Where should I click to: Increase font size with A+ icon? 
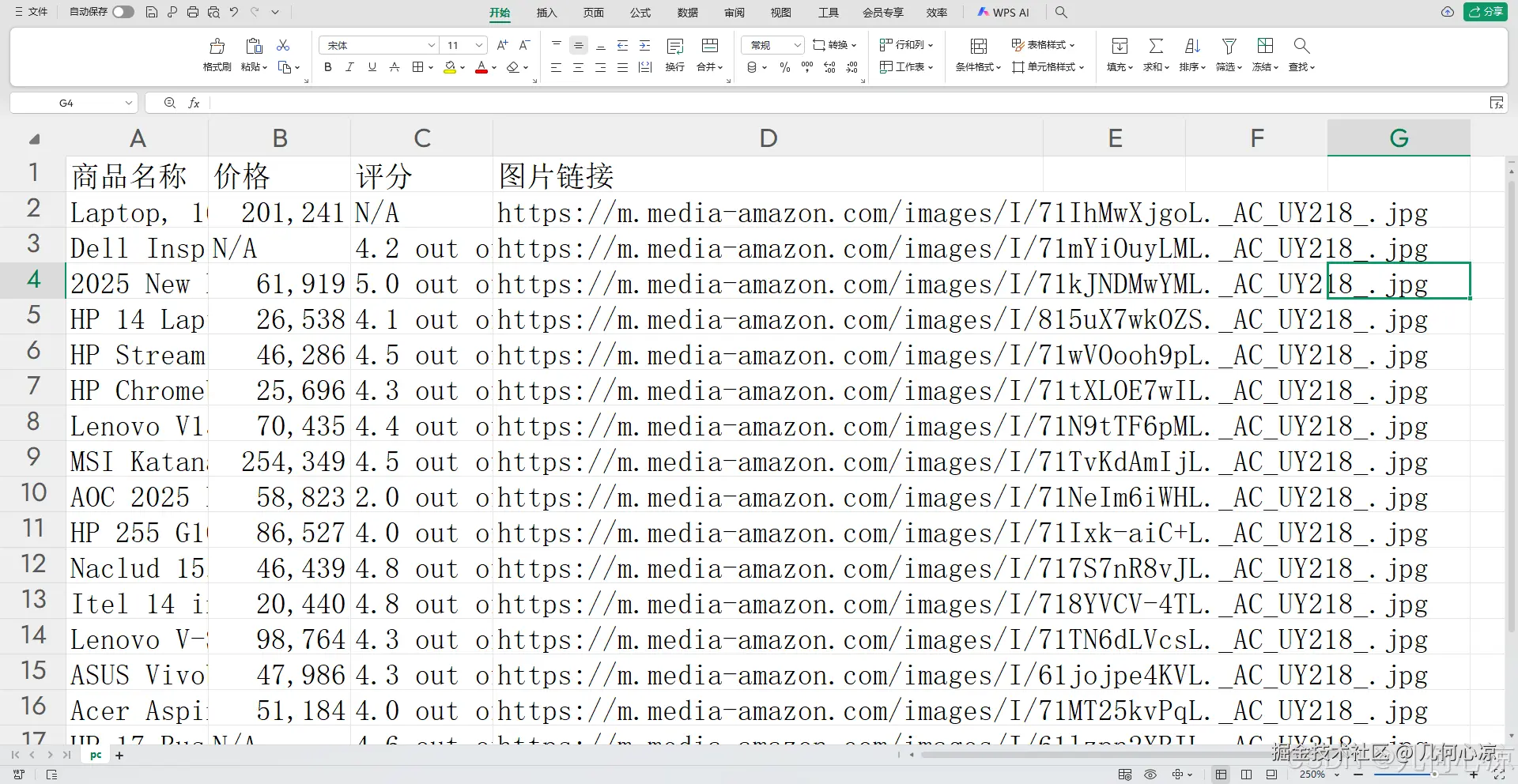click(502, 45)
